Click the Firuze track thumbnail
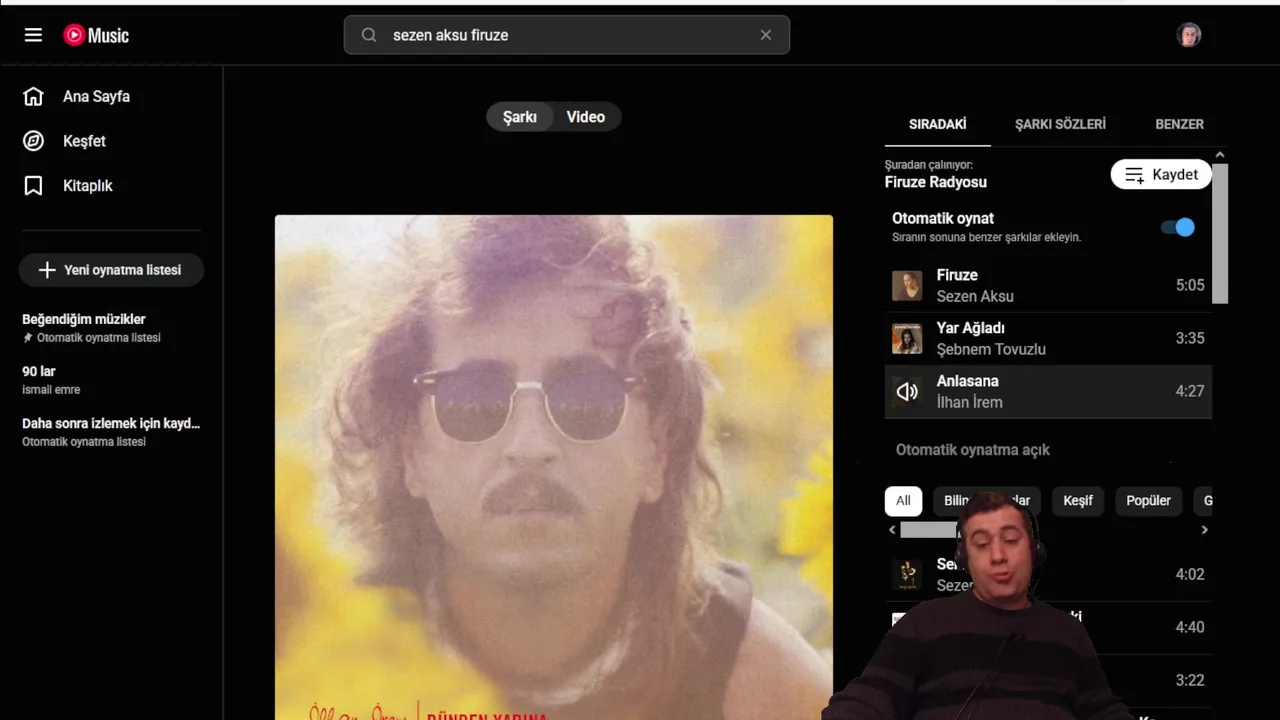1280x720 pixels. tap(907, 286)
